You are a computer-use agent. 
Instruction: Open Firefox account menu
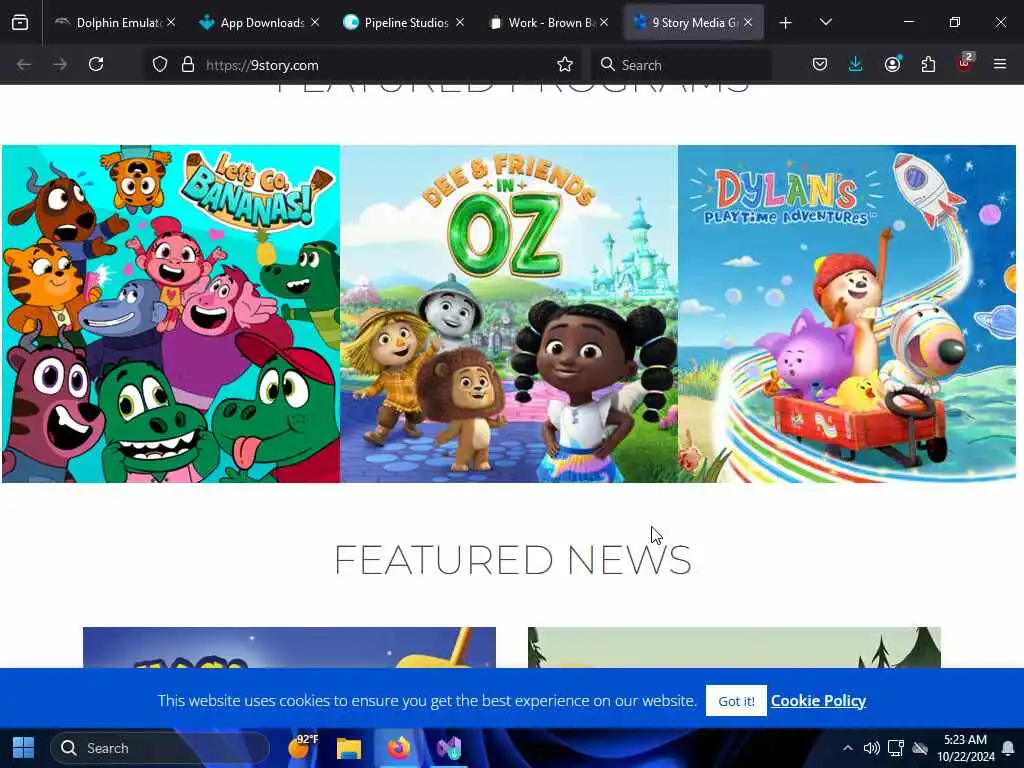tap(892, 64)
